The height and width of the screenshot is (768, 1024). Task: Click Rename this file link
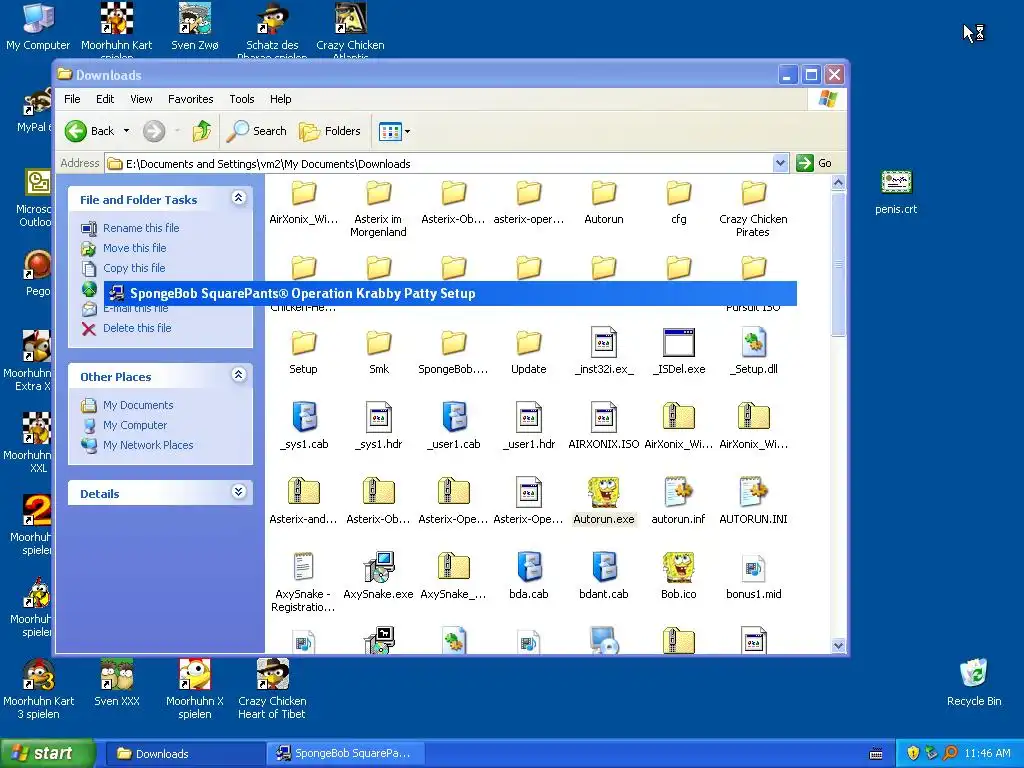[141, 228]
